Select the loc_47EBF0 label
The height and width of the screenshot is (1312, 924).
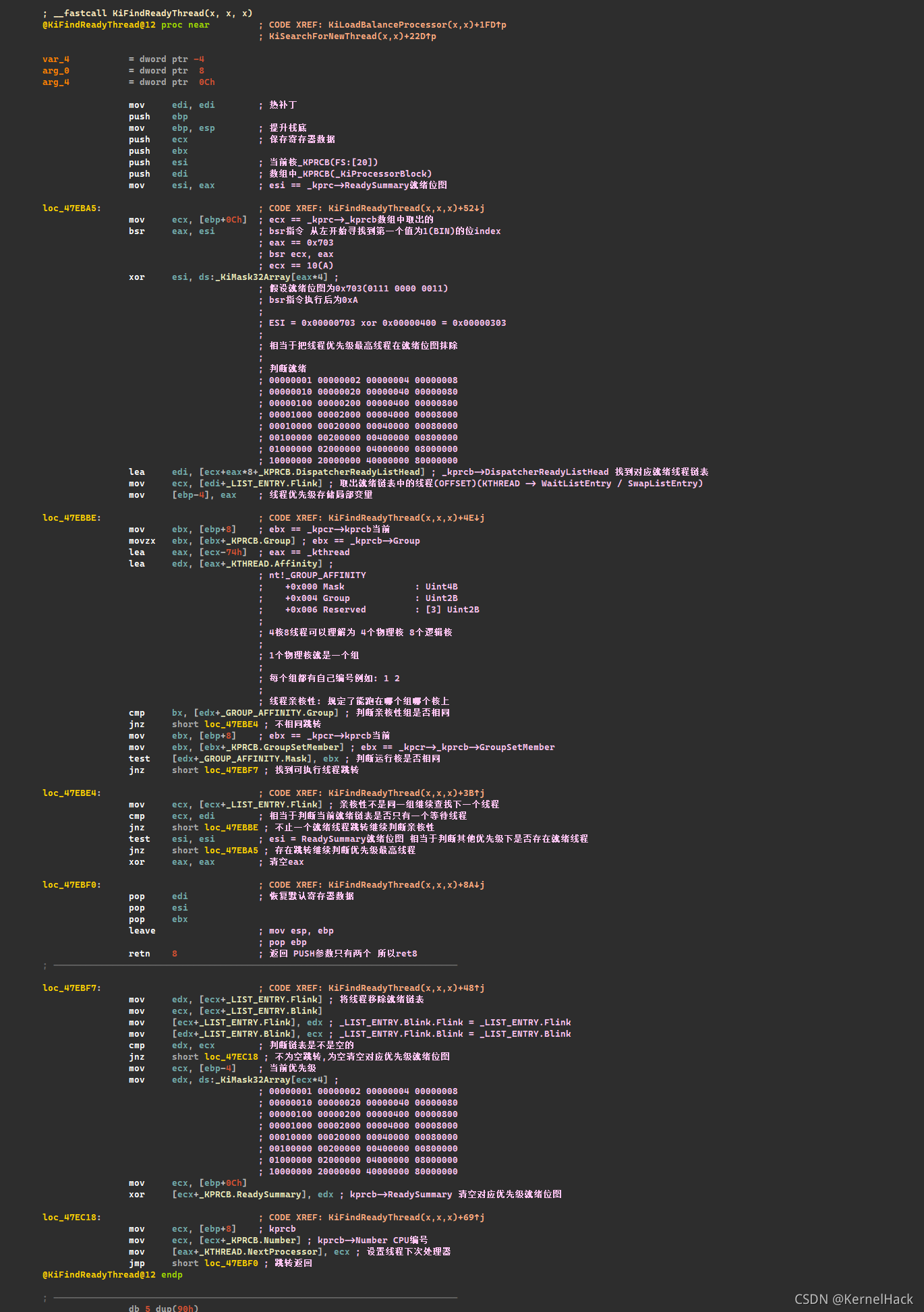pyautogui.click(x=72, y=885)
